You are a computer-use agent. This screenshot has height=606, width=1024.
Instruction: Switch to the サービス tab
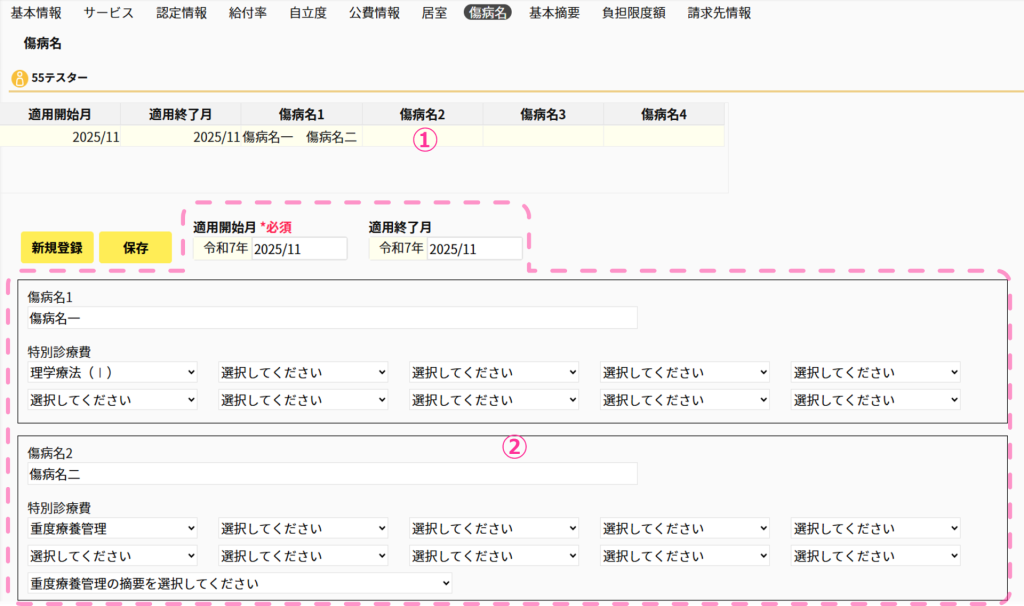click(x=108, y=13)
